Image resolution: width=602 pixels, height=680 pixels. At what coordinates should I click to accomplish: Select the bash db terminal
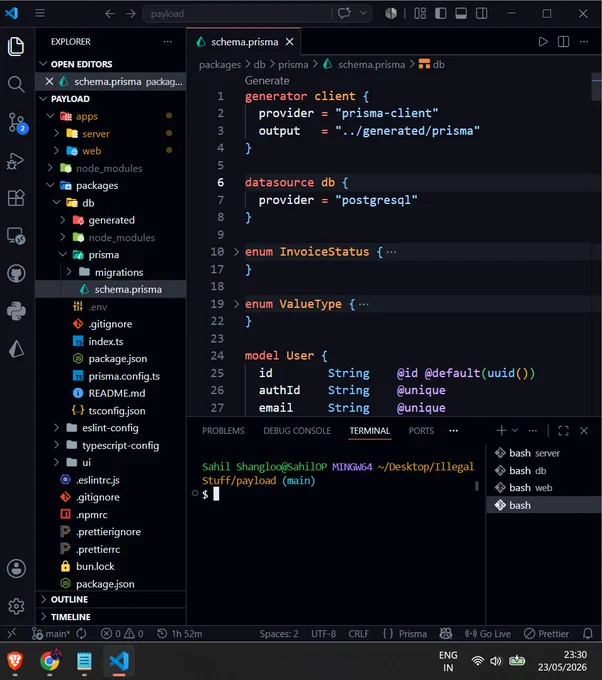pyautogui.click(x=543, y=471)
